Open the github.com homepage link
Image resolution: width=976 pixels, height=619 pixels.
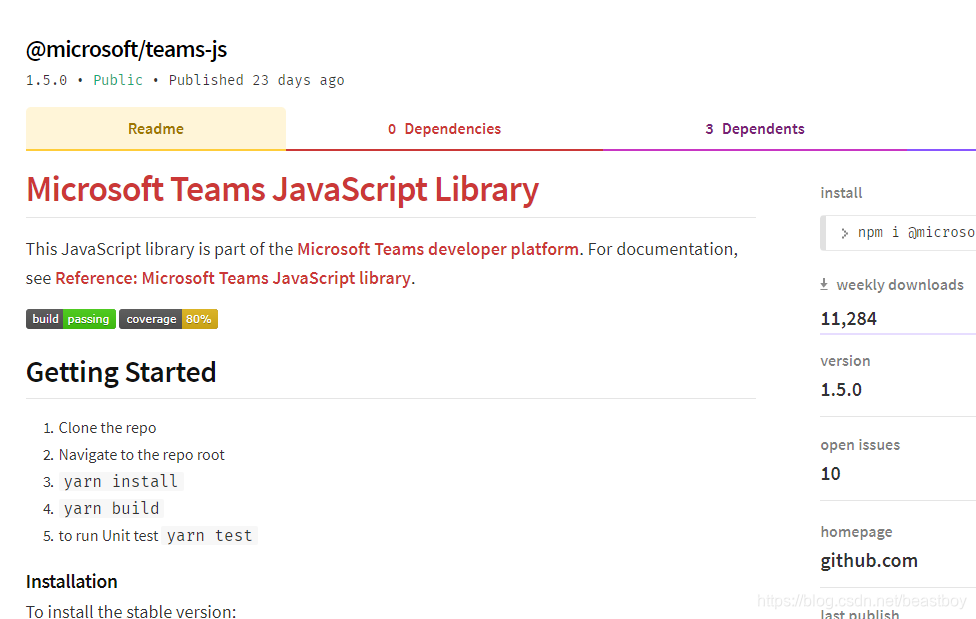(x=869, y=560)
